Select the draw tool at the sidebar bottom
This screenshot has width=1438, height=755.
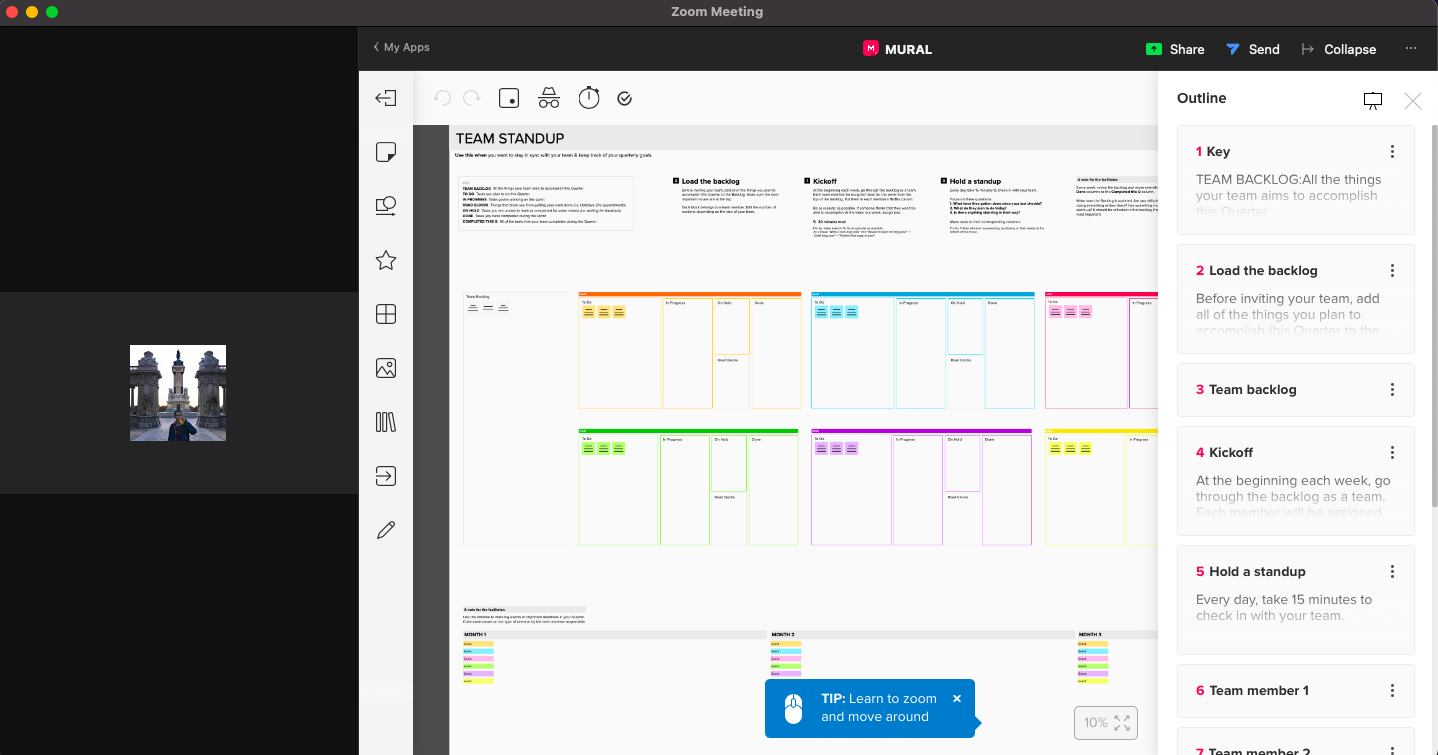click(x=385, y=529)
